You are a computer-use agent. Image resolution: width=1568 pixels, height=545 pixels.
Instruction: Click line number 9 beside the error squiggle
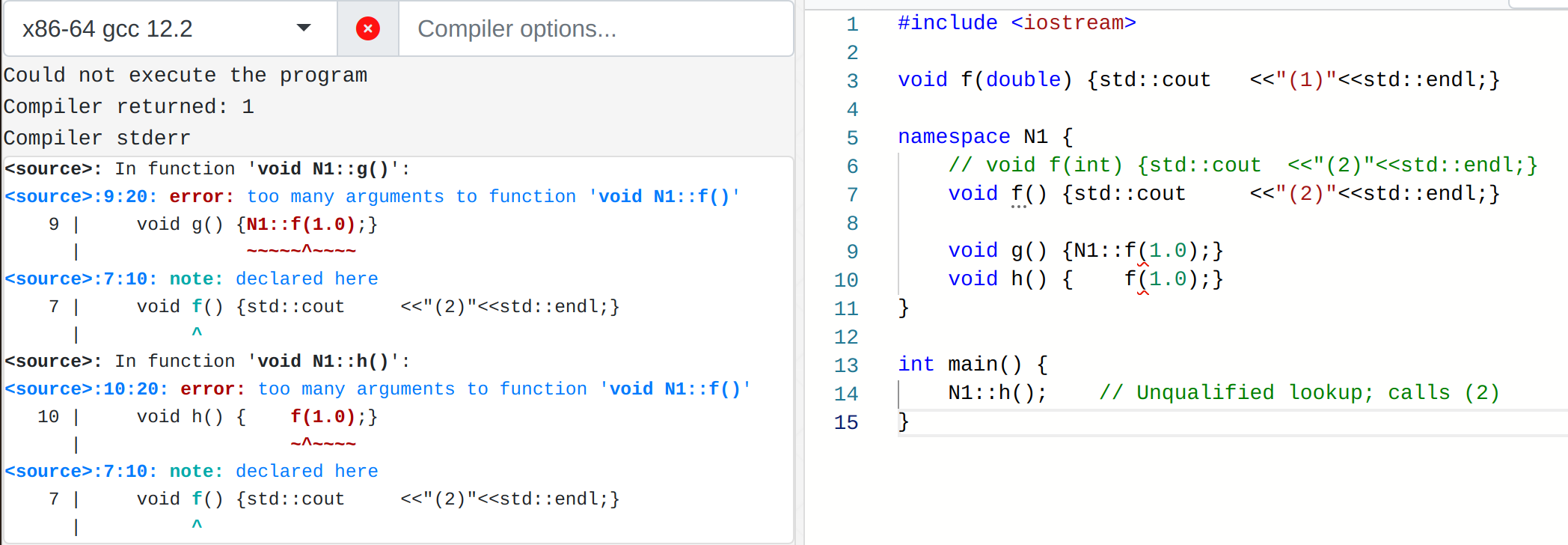pos(851,250)
